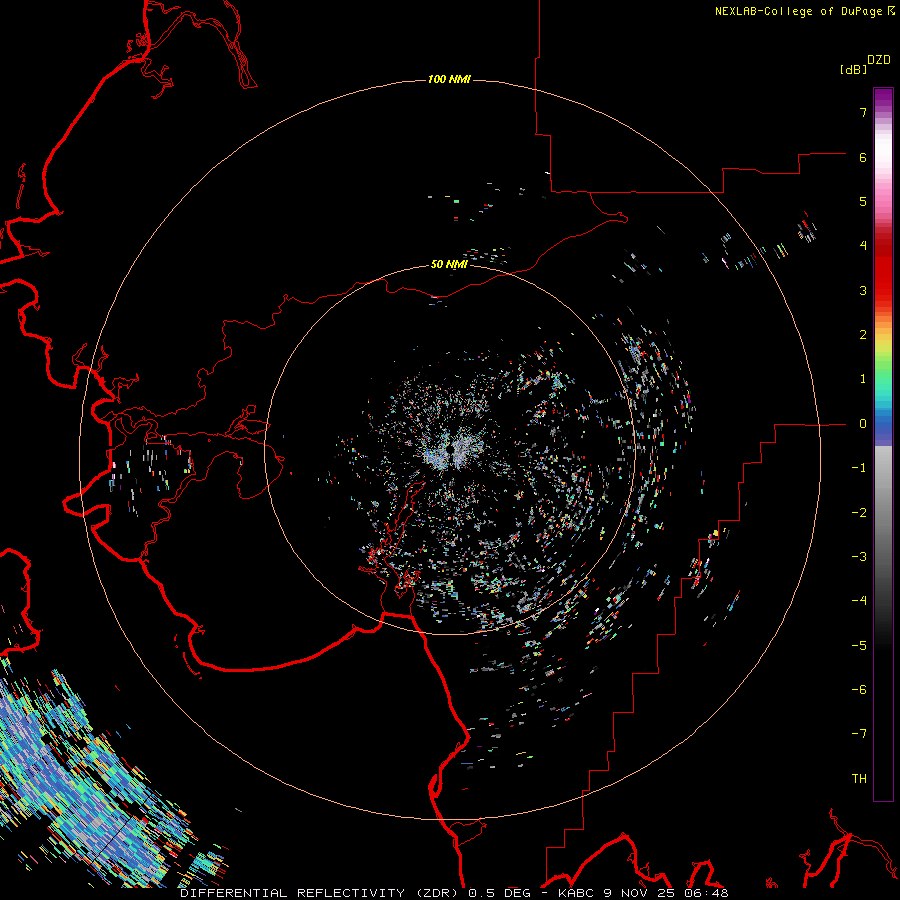Click the KABC station identifier in footer

(x=576, y=893)
